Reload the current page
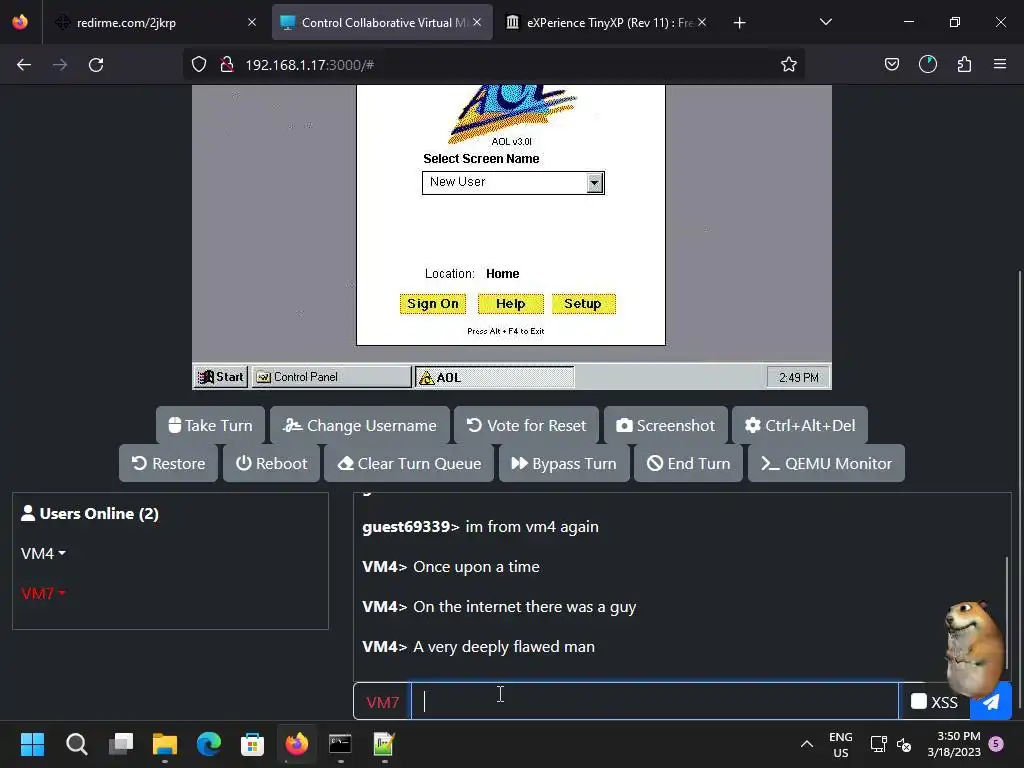The width and height of the screenshot is (1024, 768). (x=96, y=65)
